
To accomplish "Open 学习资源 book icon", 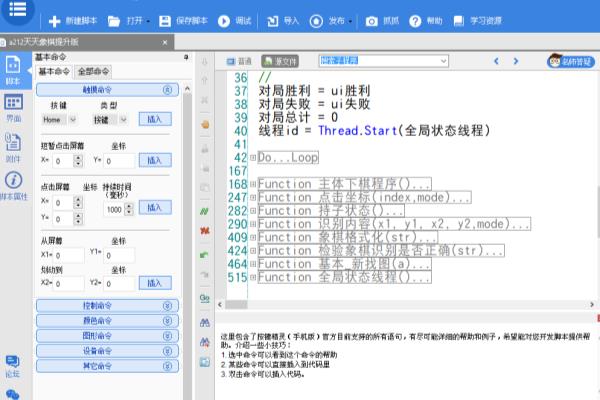I will 458,21.
